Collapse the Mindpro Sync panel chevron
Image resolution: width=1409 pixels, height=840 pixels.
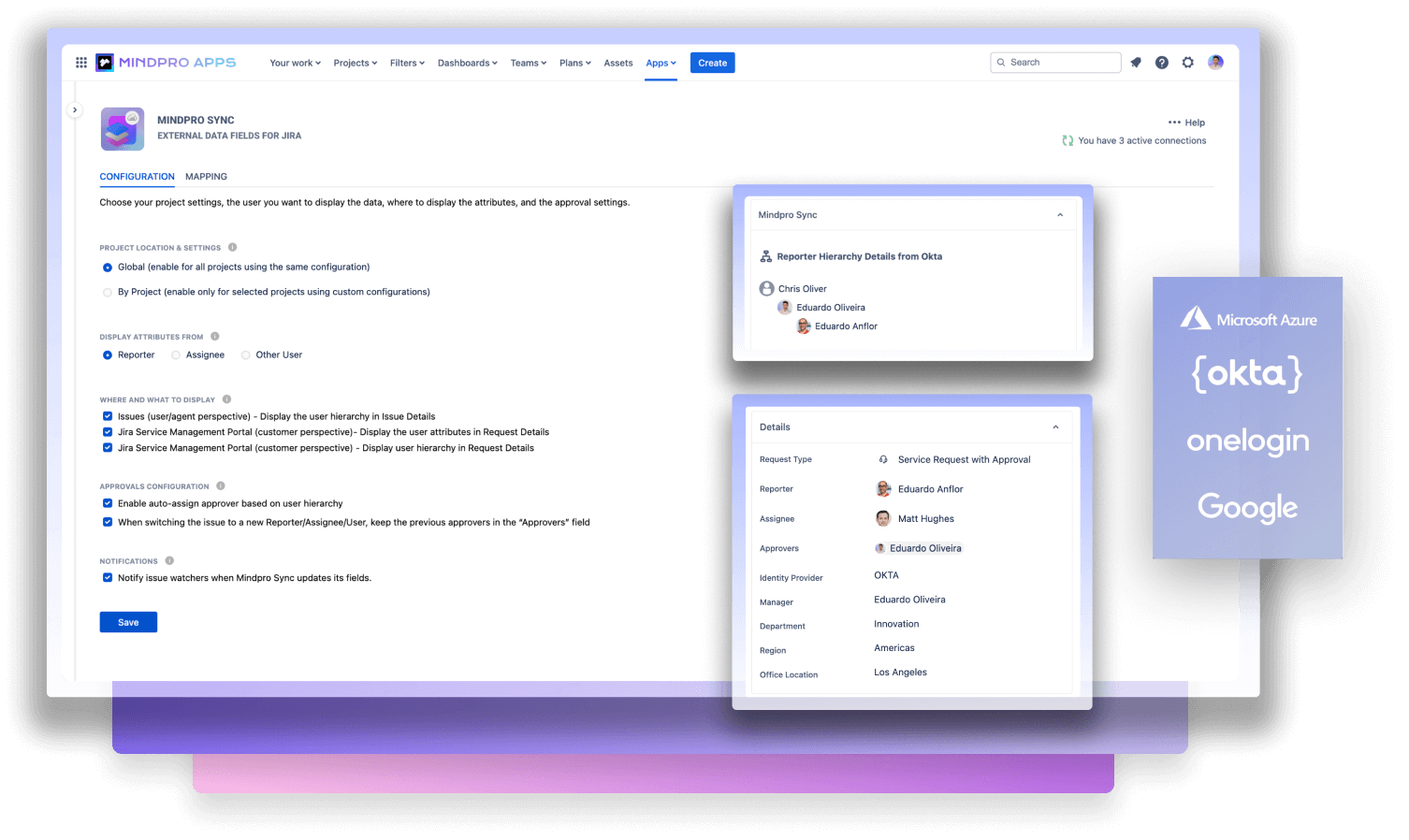(1060, 215)
